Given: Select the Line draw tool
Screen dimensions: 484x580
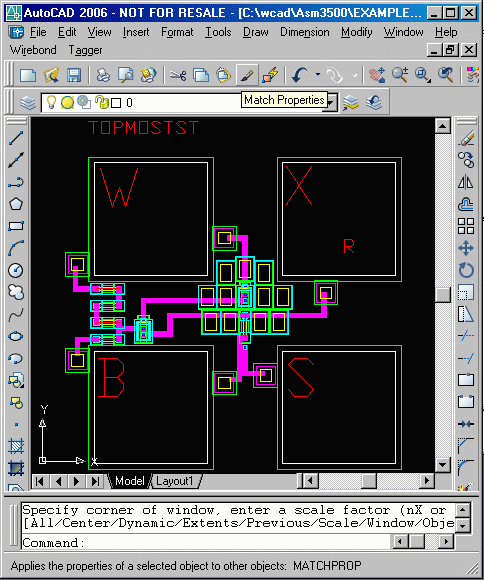Looking at the screenshot, I should coord(16,138).
